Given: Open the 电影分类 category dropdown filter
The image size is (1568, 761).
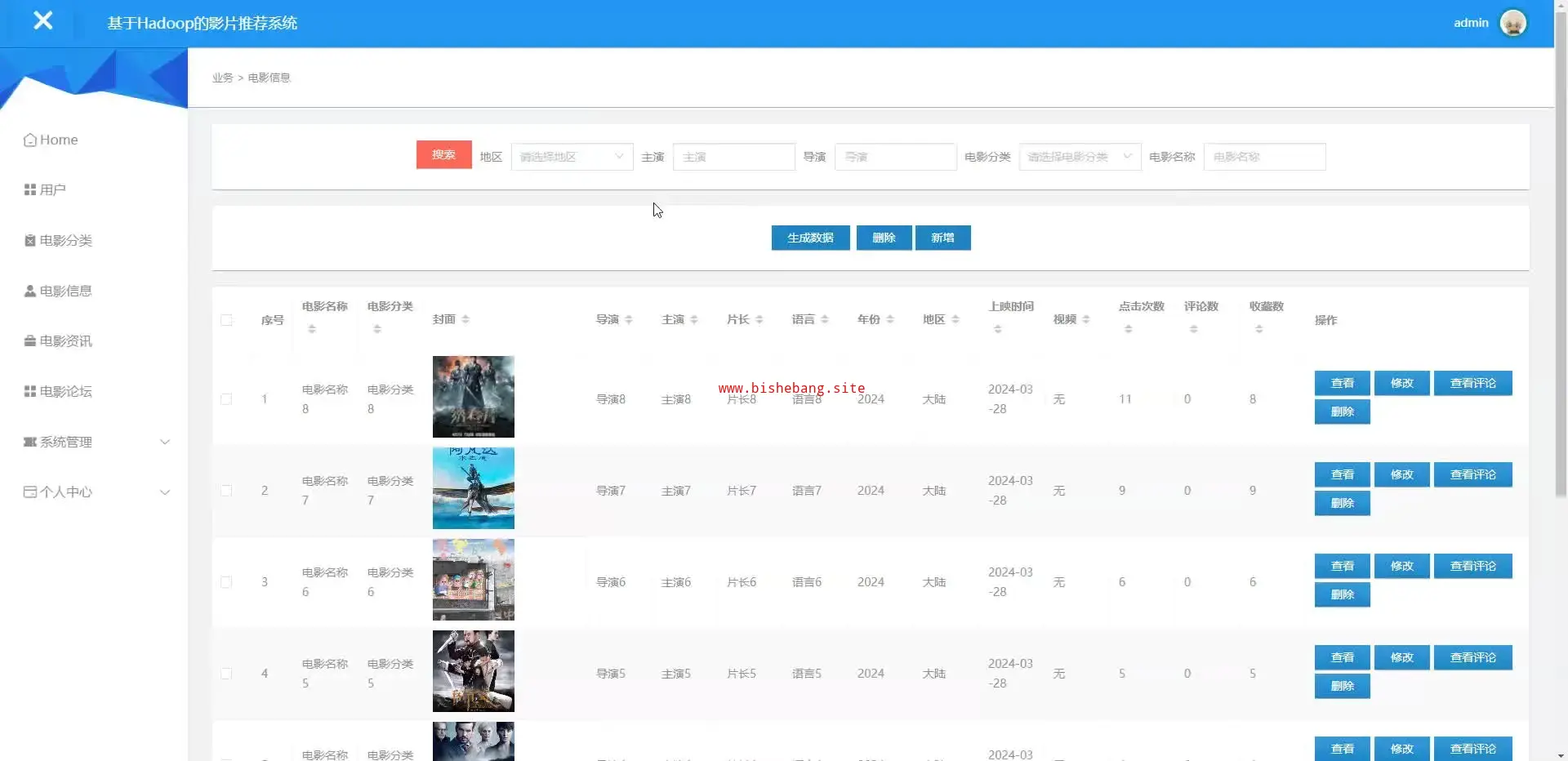Looking at the screenshot, I should click(x=1079, y=157).
